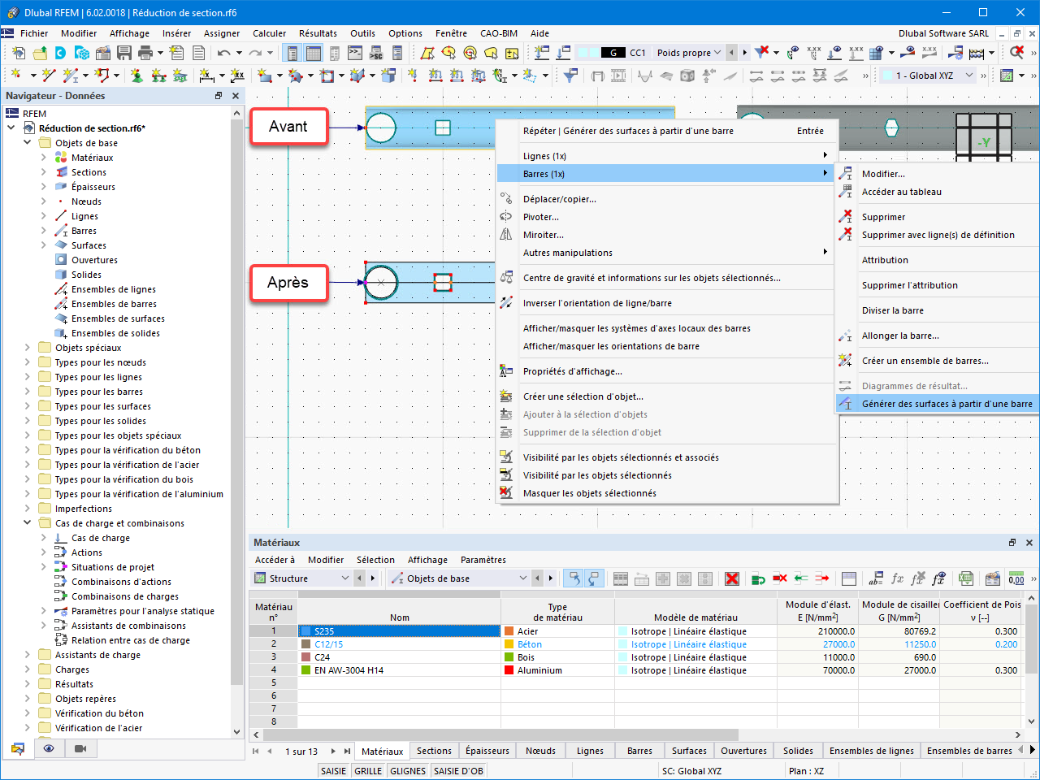Collapse Cas de charge et combinaisons folder

click(27, 523)
